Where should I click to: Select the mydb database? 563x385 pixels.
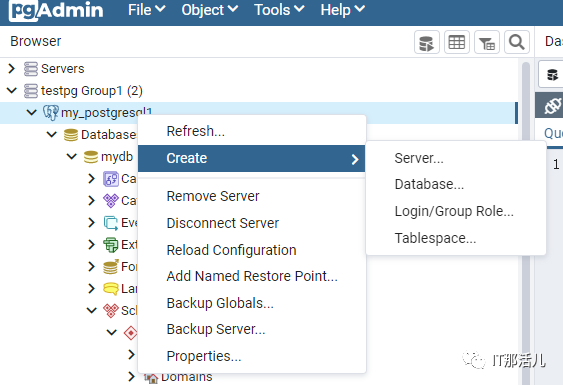[117, 157]
